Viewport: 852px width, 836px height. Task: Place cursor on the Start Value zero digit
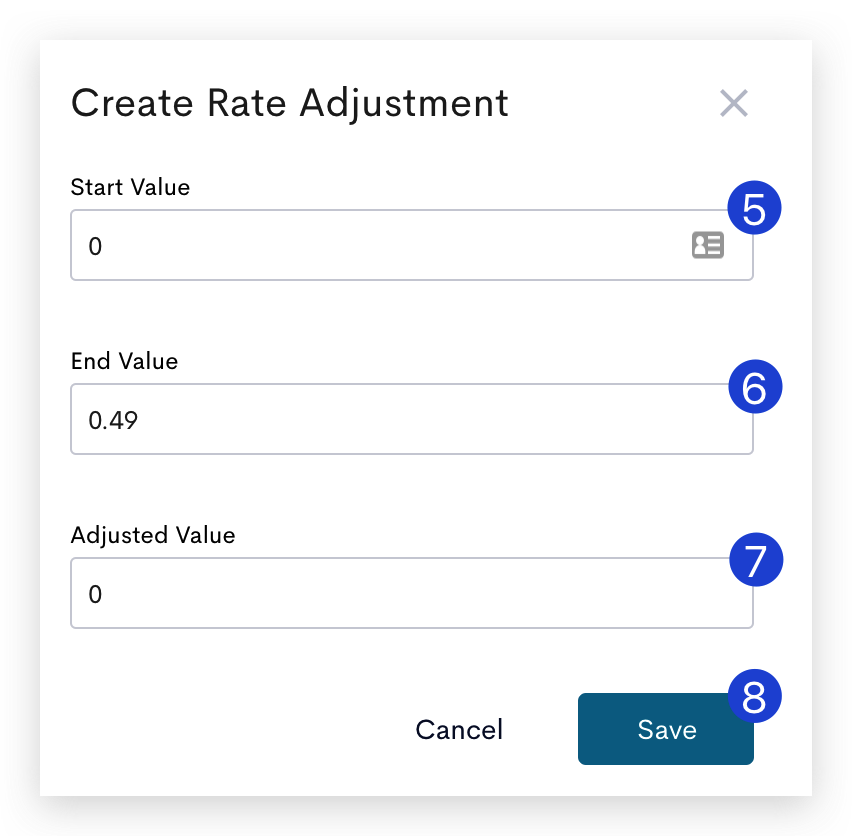tap(95, 246)
